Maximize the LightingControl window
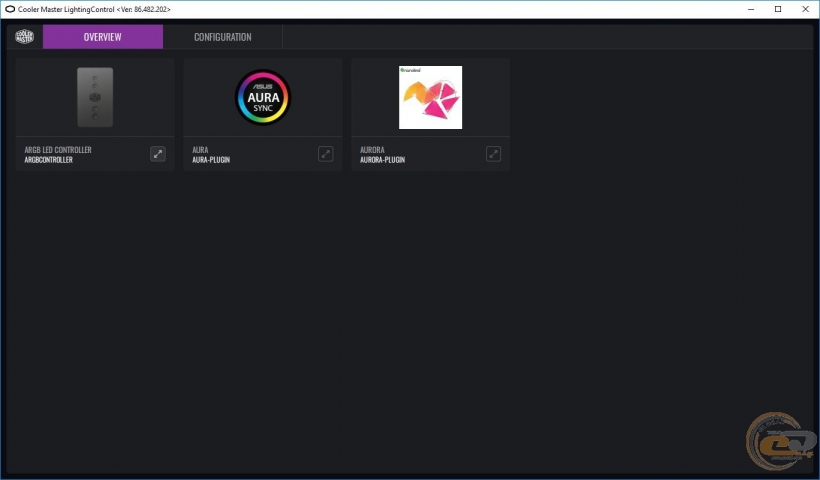 tap(778, 8)
